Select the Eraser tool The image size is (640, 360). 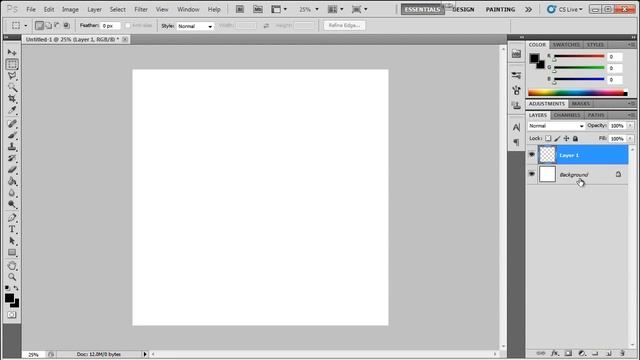pos(12,169)
